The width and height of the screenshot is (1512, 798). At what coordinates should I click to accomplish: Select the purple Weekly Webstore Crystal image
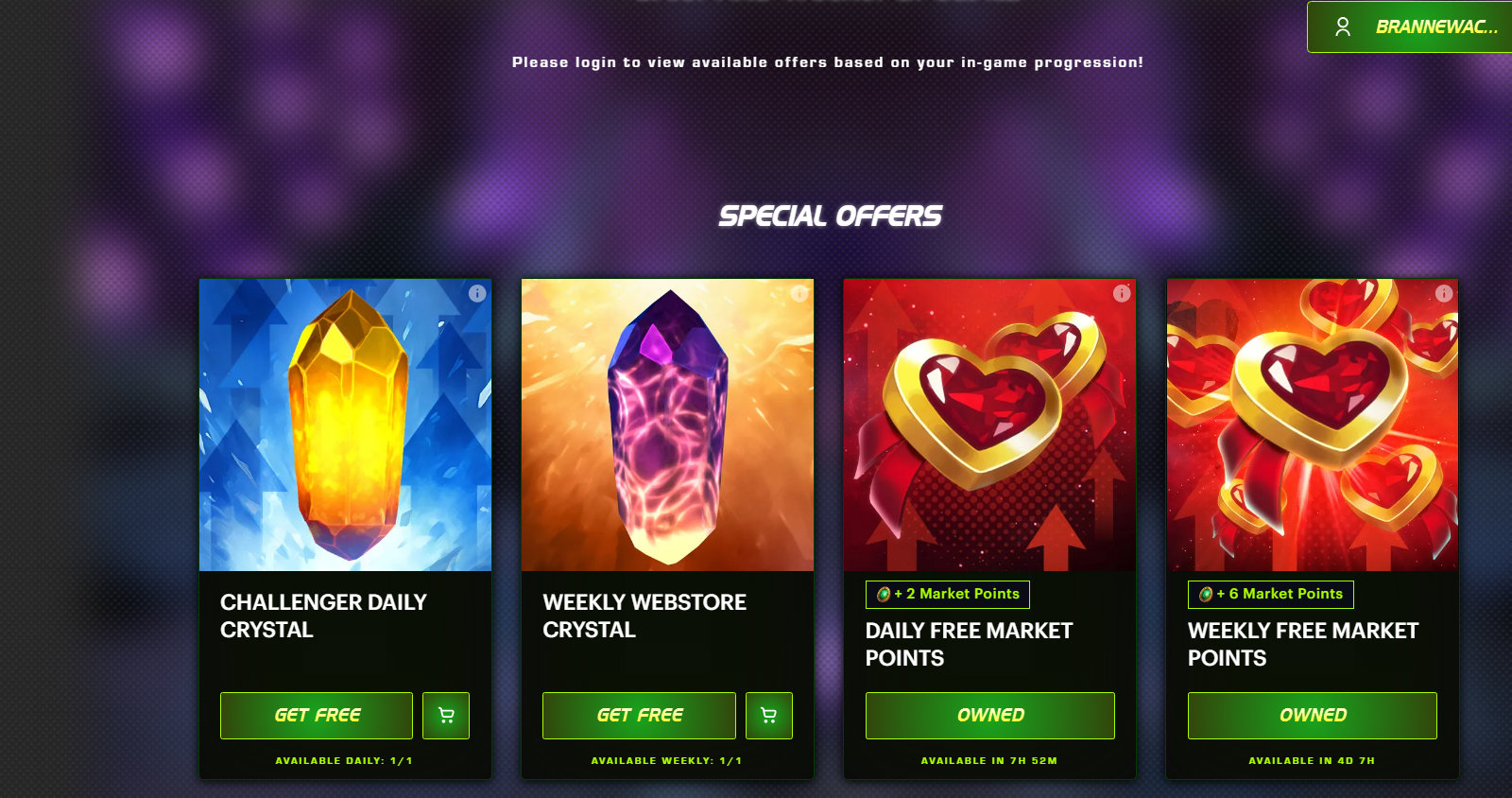click(668, 425)
